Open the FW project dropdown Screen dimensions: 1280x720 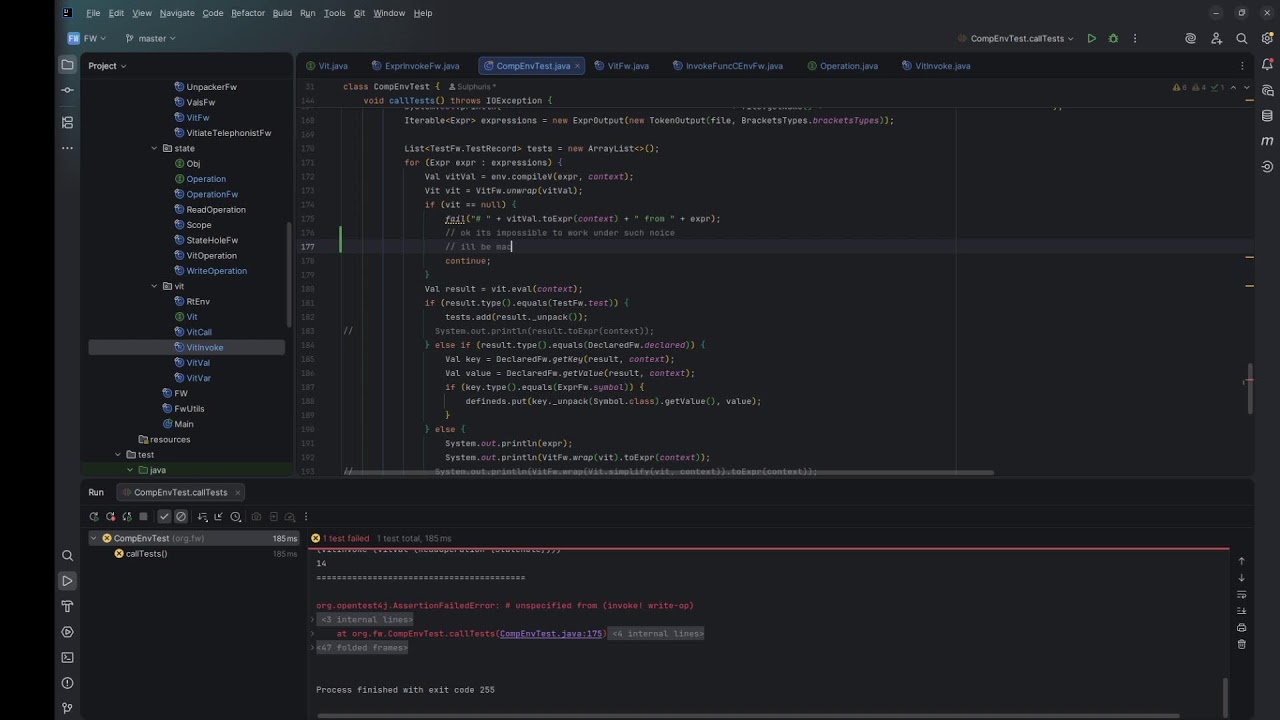coord(88,39)
